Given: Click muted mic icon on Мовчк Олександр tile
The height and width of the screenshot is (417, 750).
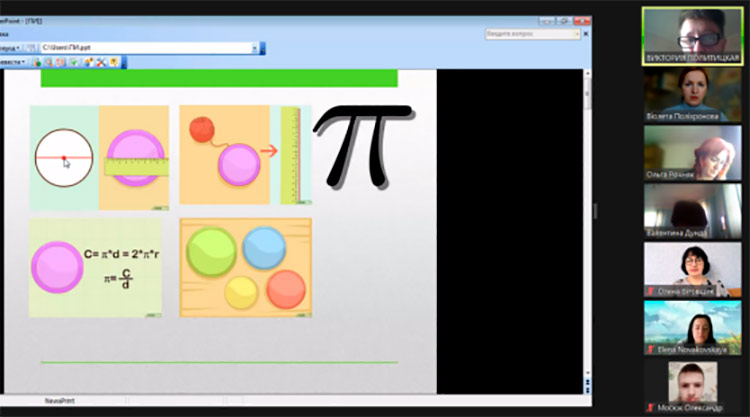Looking at the screenshot, I should pos(650,407).
